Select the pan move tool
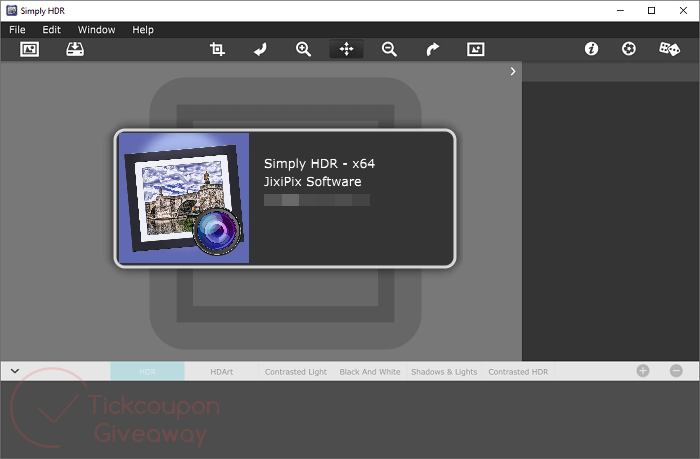700x459 pixels. [346, 49]
